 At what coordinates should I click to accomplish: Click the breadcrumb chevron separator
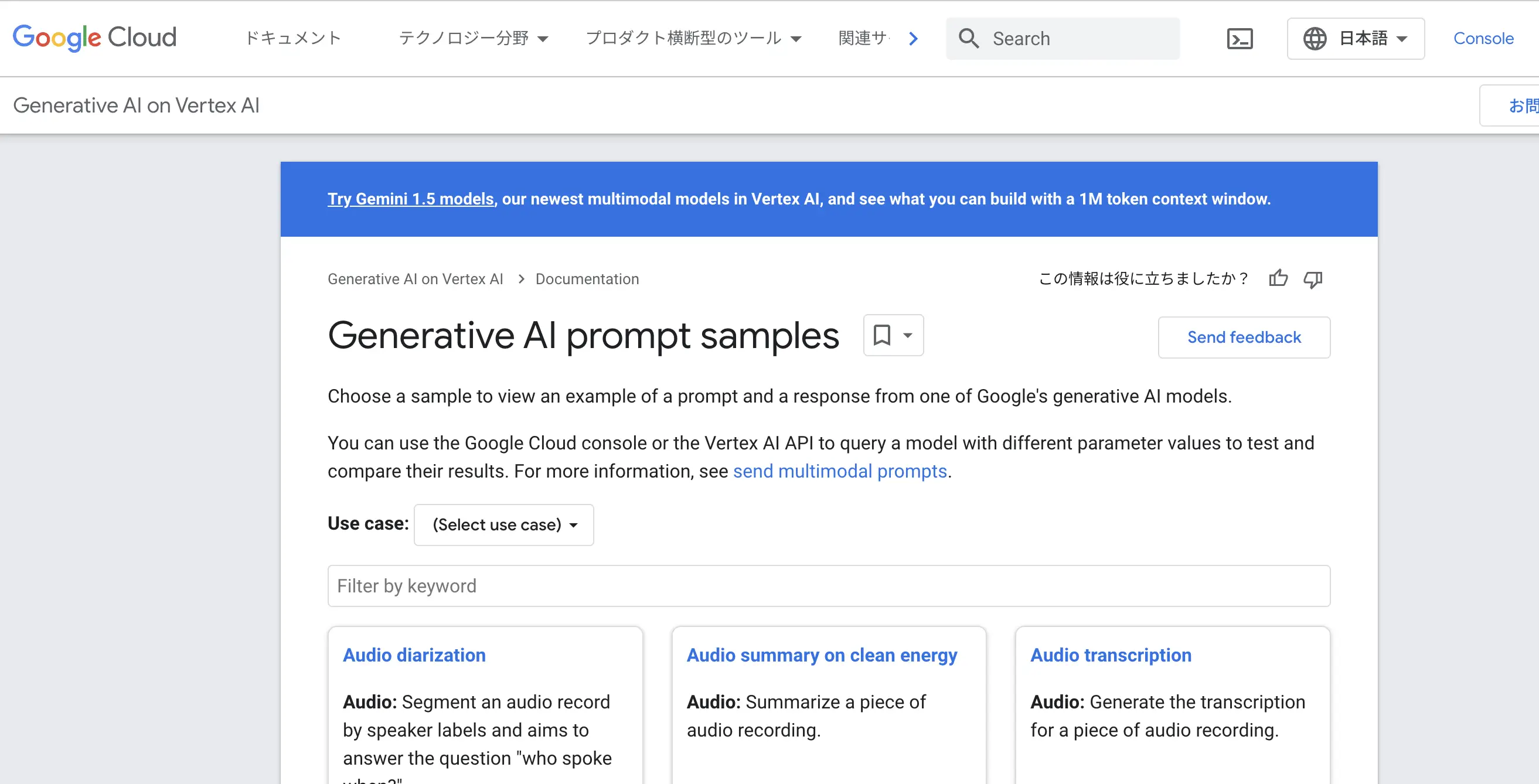pyautogui.click(x=521, y=279)
